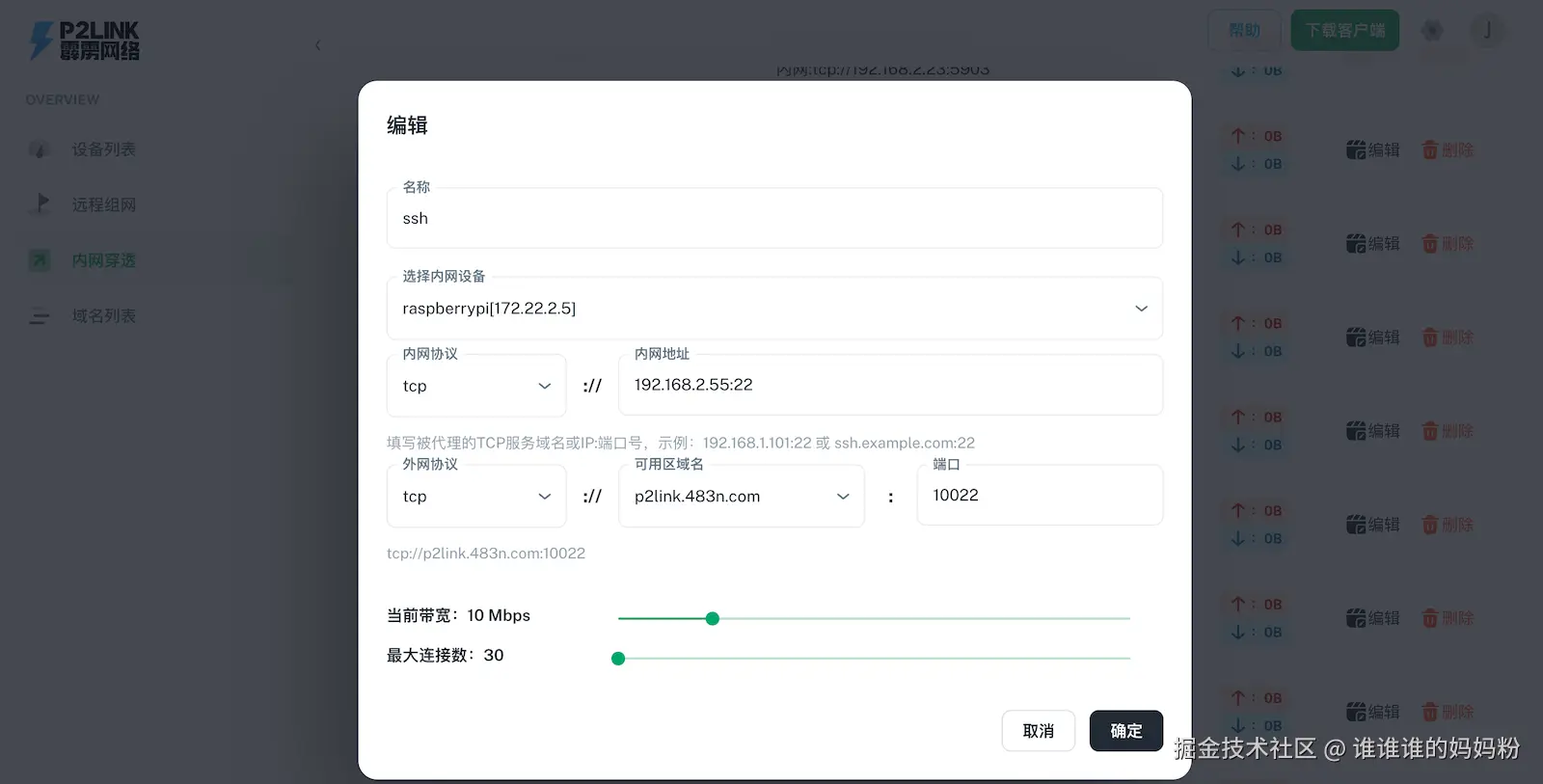
Task: Click the 帮助 help button
Action: (x=1244, y=30)
